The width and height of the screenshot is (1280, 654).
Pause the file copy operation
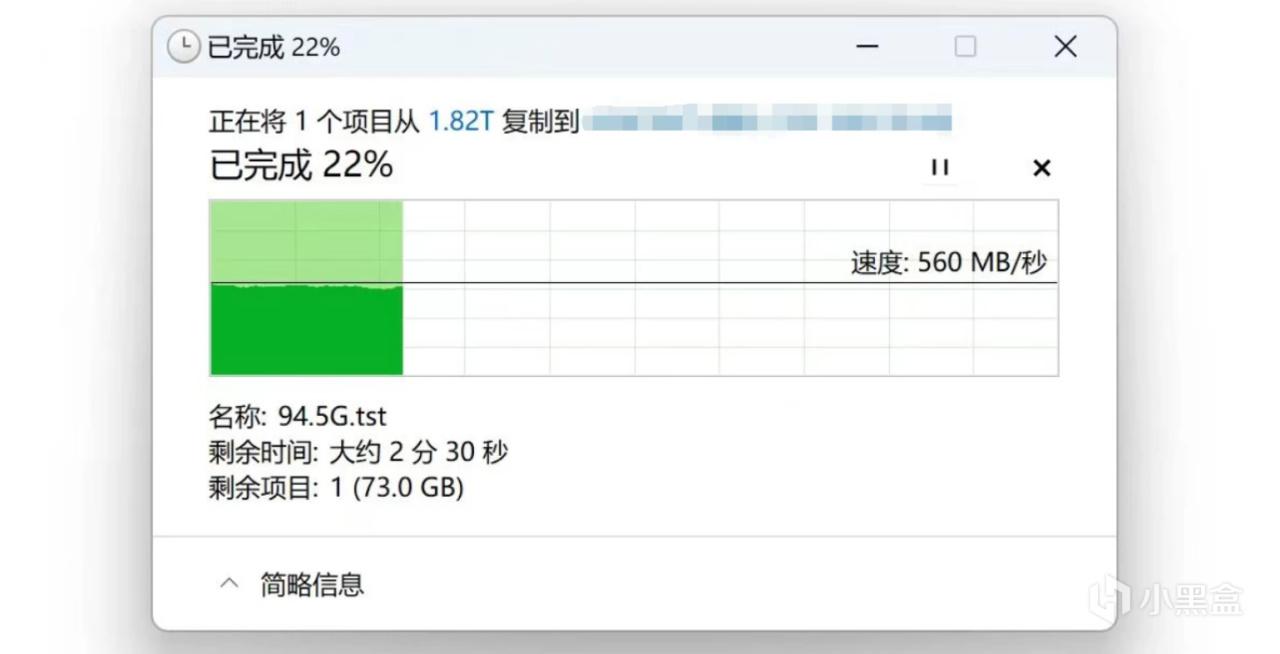[x=939, y=167]
